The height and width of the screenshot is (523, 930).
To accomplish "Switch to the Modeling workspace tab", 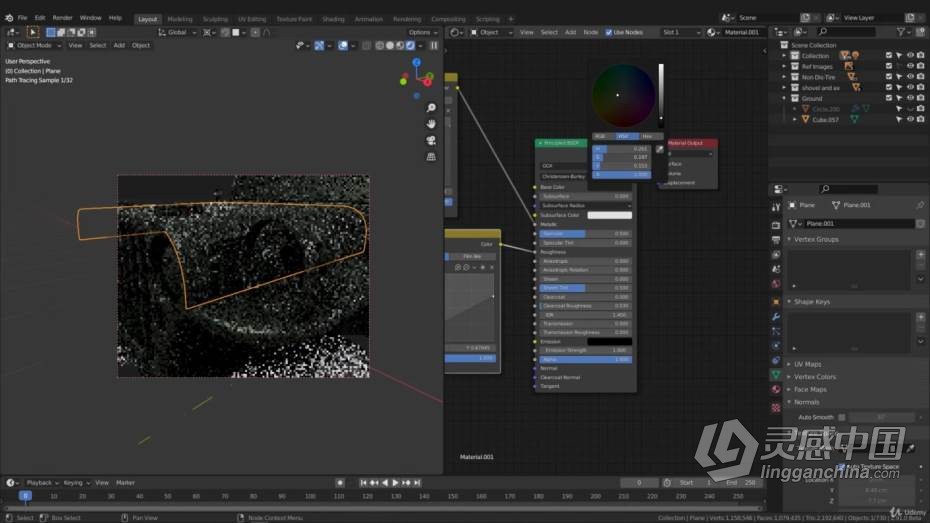I will click(x=180, y=19).
